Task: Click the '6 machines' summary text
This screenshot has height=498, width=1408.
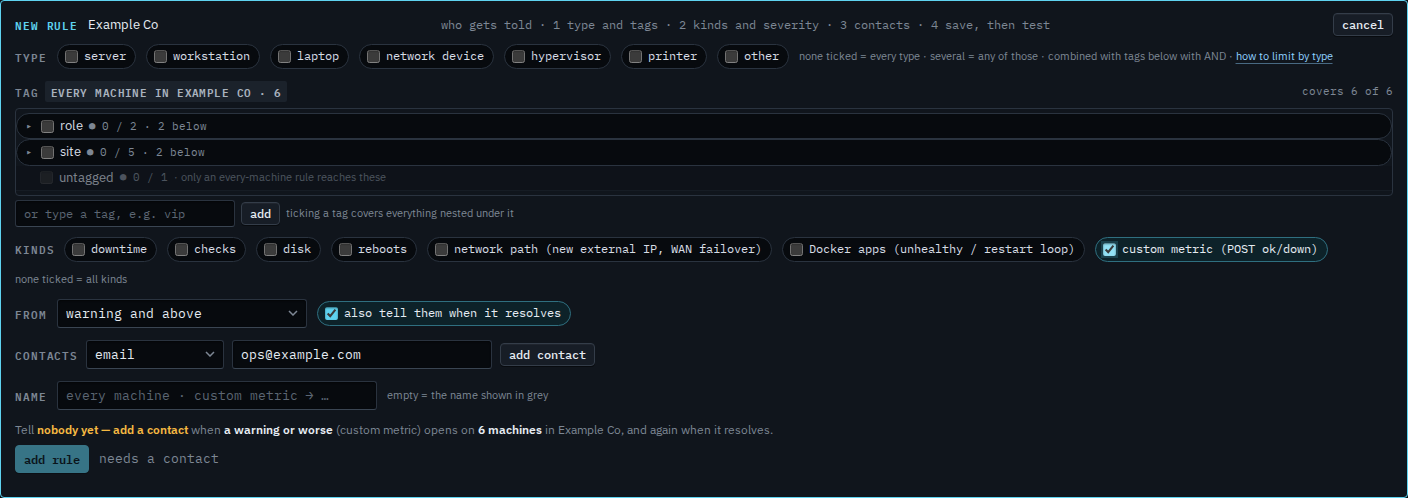Action: (510, 430)
